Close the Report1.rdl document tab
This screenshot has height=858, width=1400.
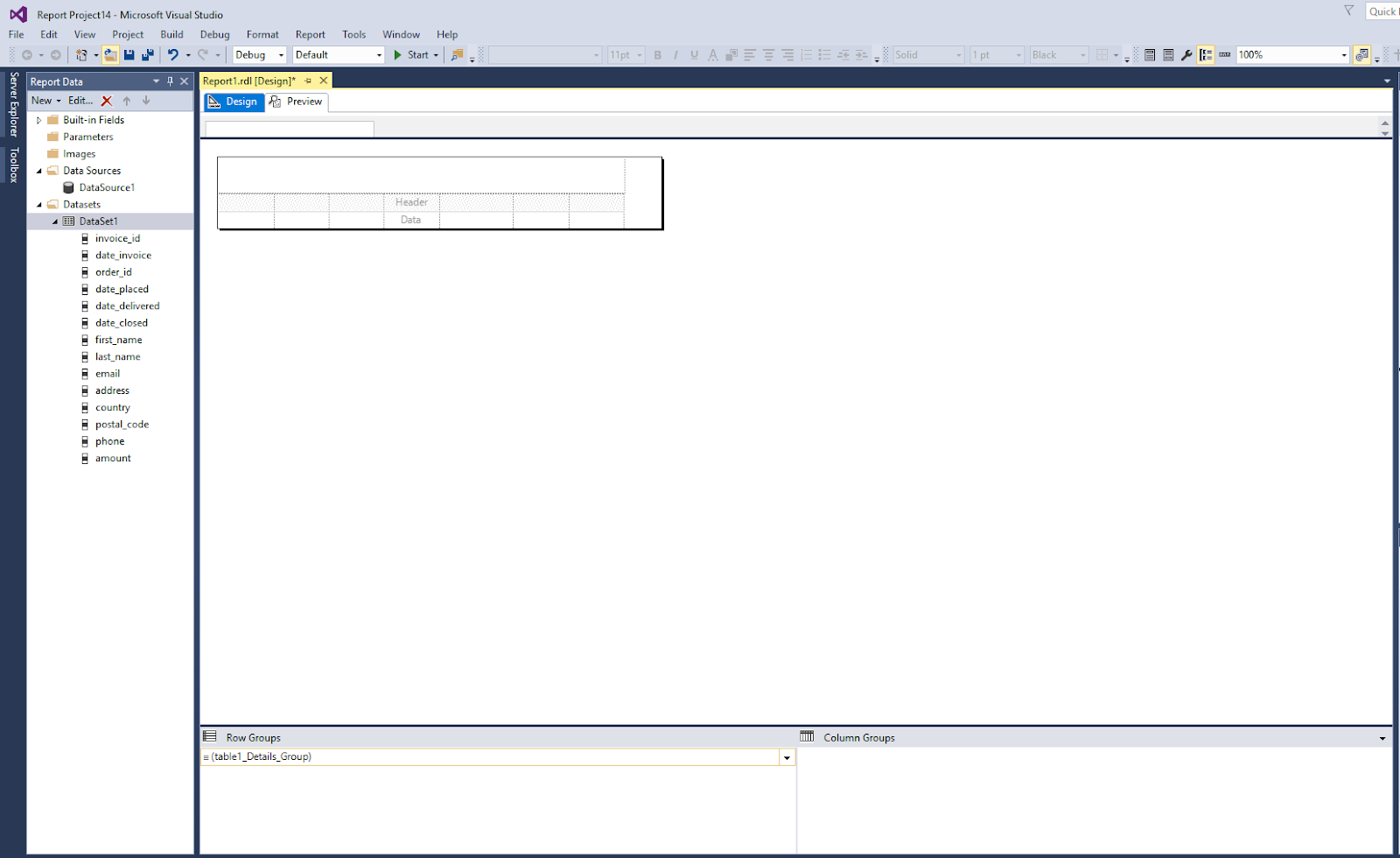(324, 81)
